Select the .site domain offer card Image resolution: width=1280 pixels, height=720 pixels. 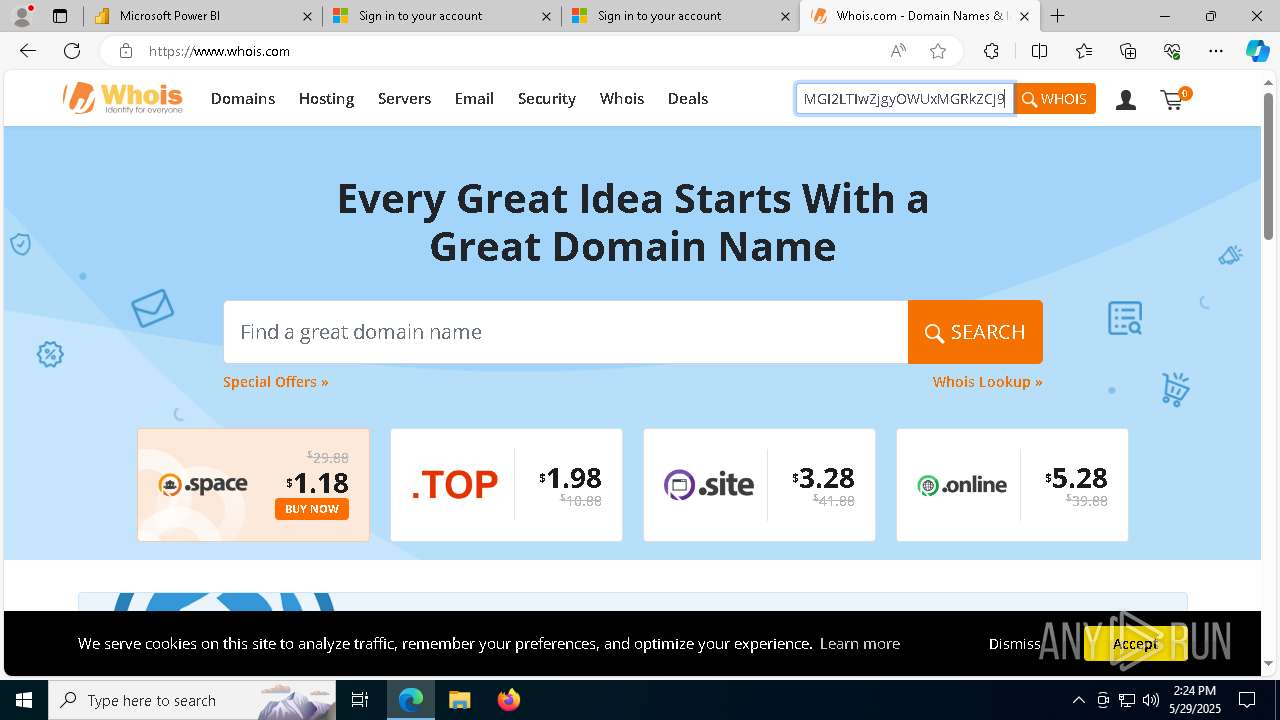(759, 485)
